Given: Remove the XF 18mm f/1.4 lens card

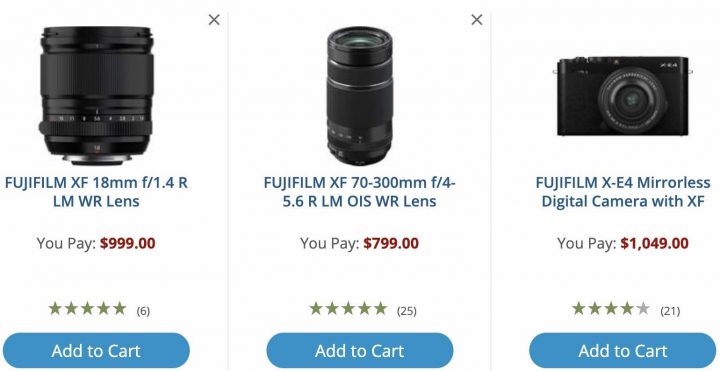Looking at the screenshot, I should [214, 20].
